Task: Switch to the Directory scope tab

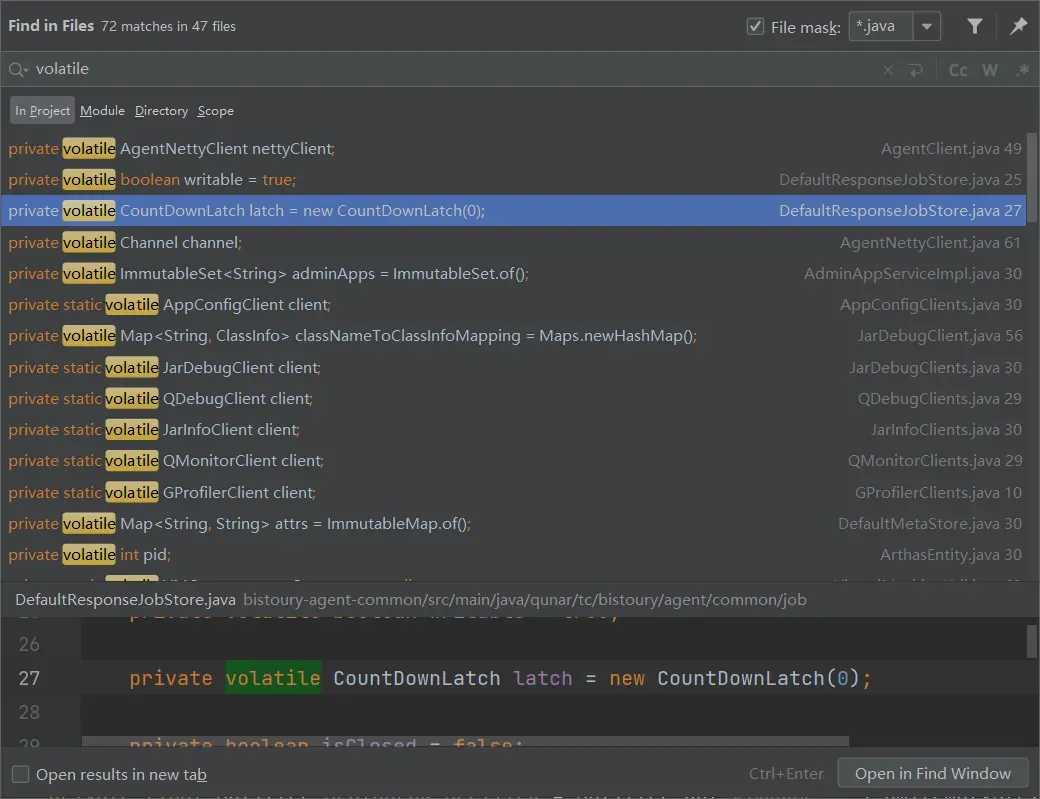Action: click(x=161, y=111)
